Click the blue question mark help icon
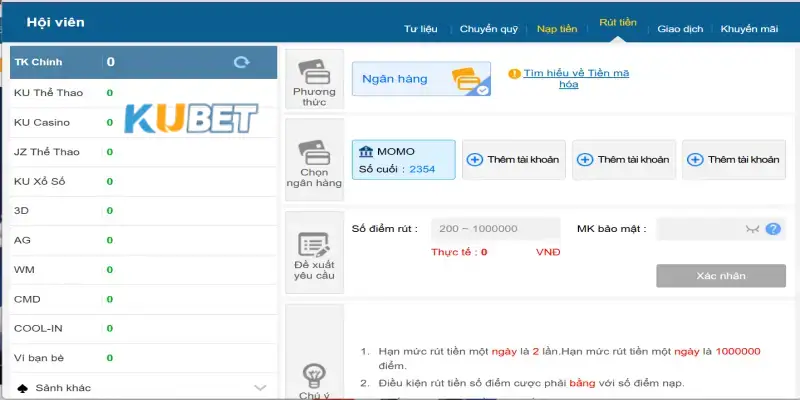 pos(773,229)
